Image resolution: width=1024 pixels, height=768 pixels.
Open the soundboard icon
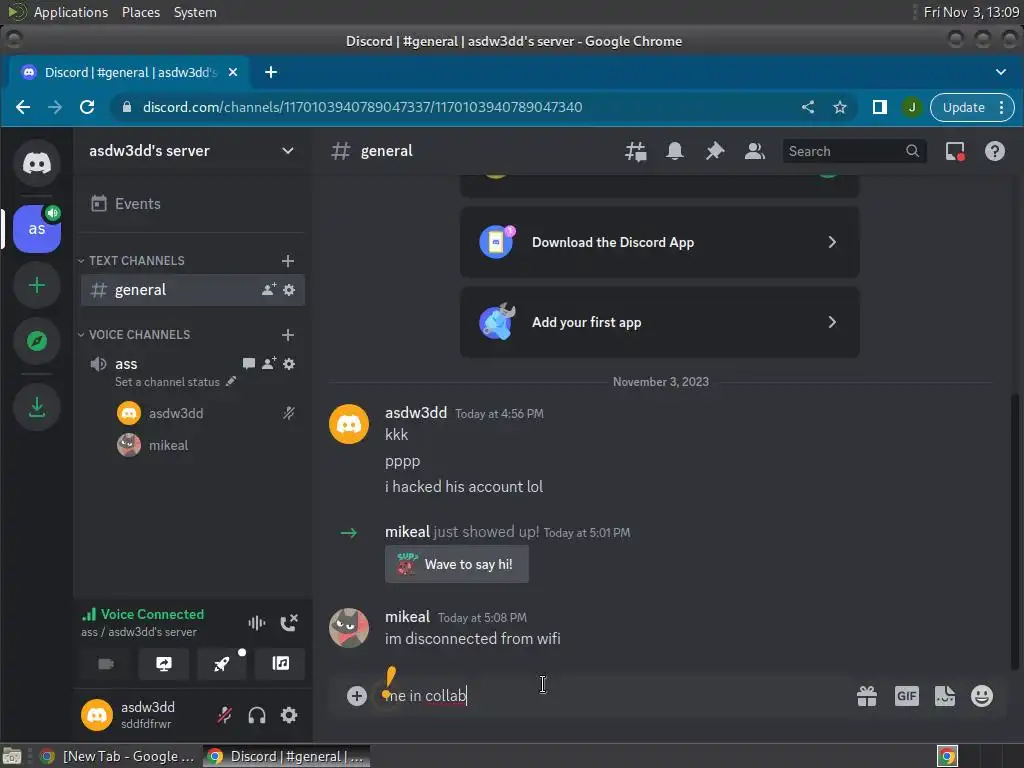point(280,664)
